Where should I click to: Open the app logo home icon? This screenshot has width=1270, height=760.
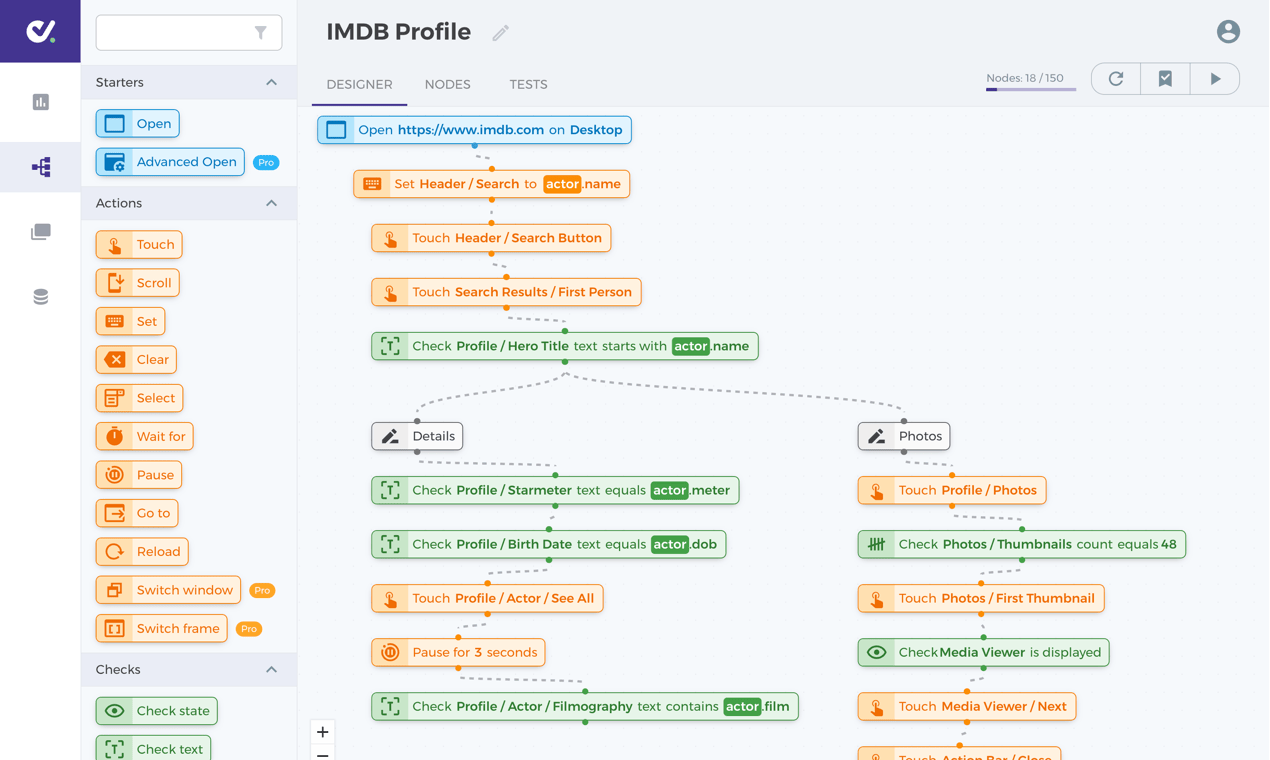click(x=40, y=31)
